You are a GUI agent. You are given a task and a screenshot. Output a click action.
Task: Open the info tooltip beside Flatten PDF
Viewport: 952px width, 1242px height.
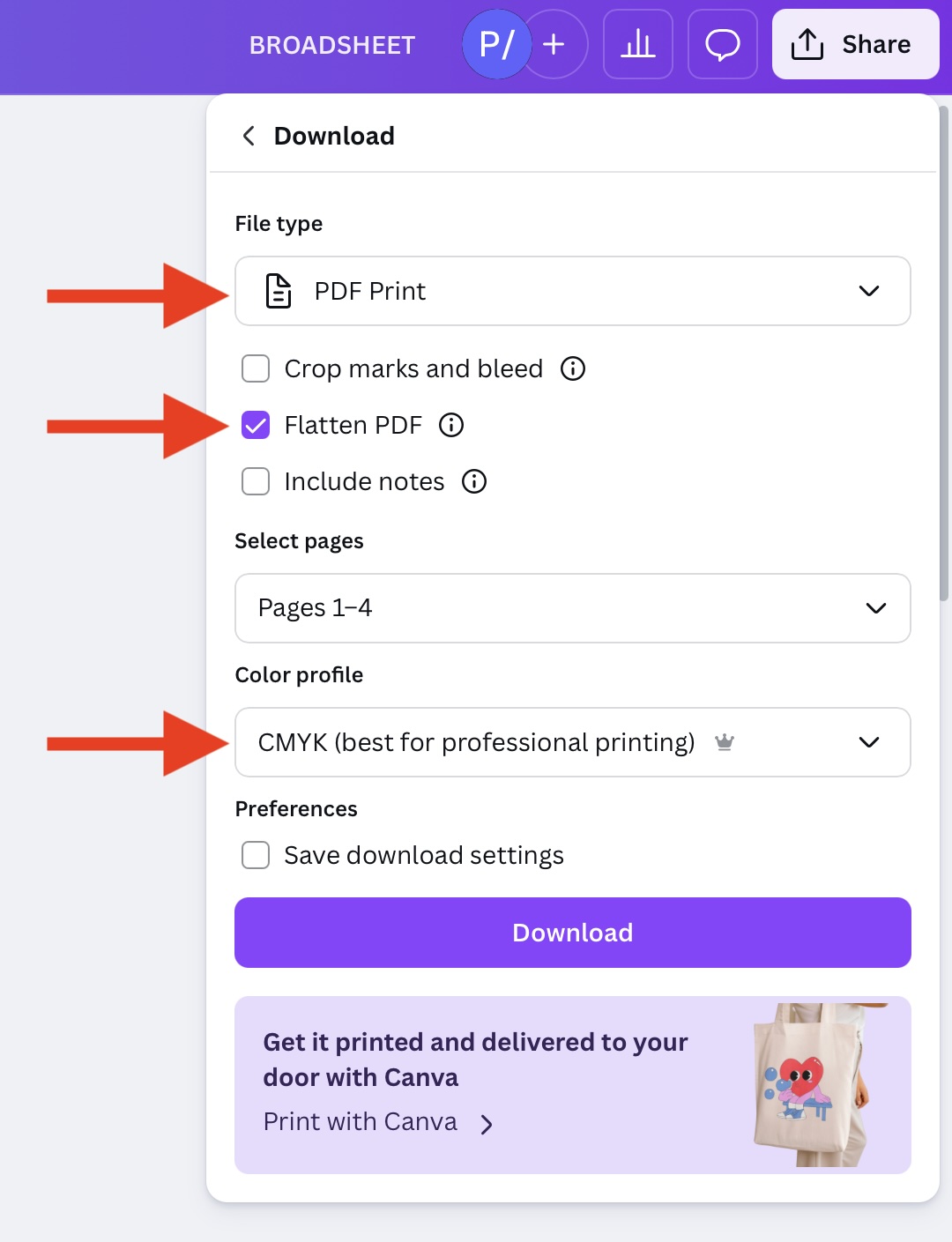[451, 426]
